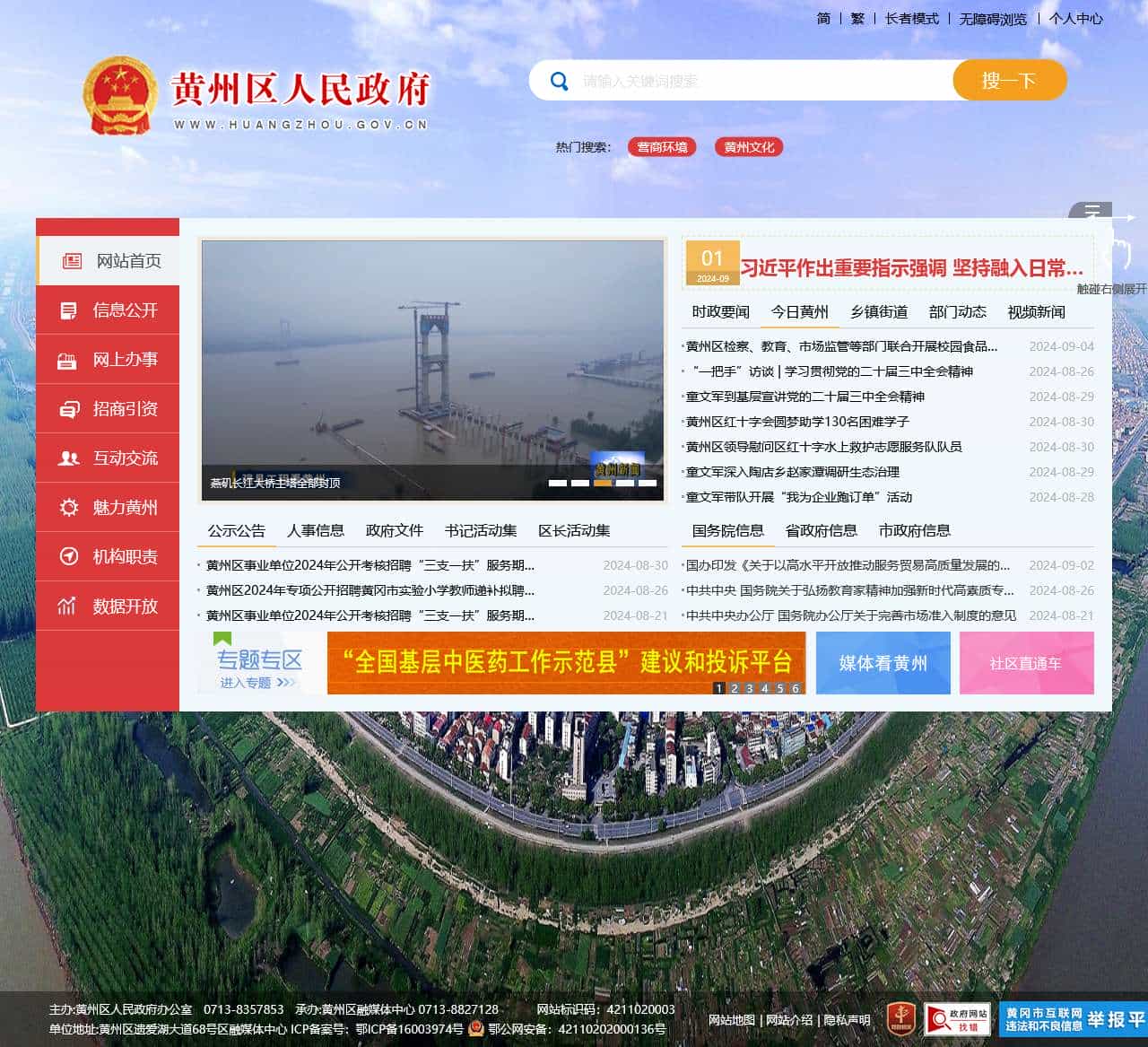
Task: Enable 无障碍浏览 accessibility browsing
Action: tap(993, 18)
